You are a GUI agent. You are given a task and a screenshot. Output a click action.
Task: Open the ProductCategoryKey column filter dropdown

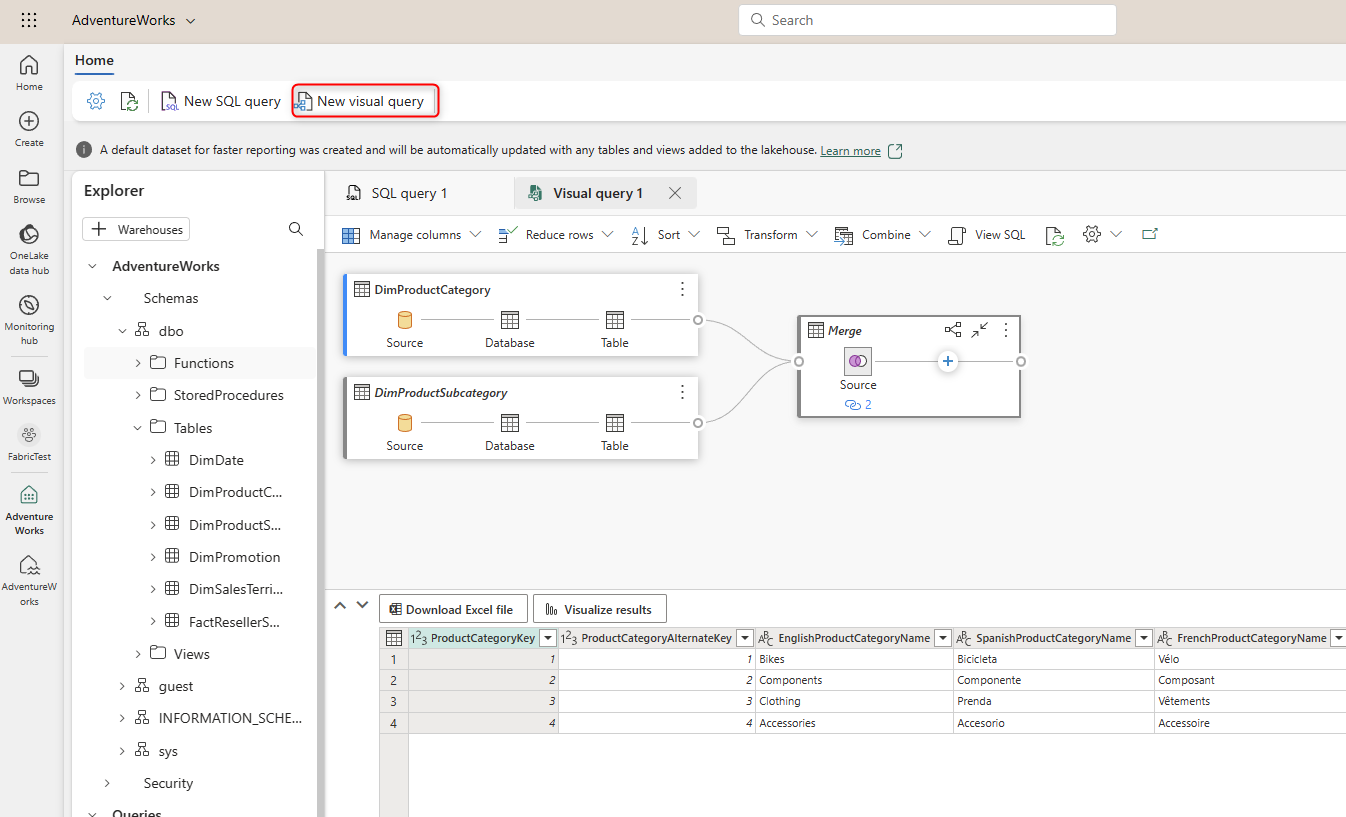click(547, 637)
